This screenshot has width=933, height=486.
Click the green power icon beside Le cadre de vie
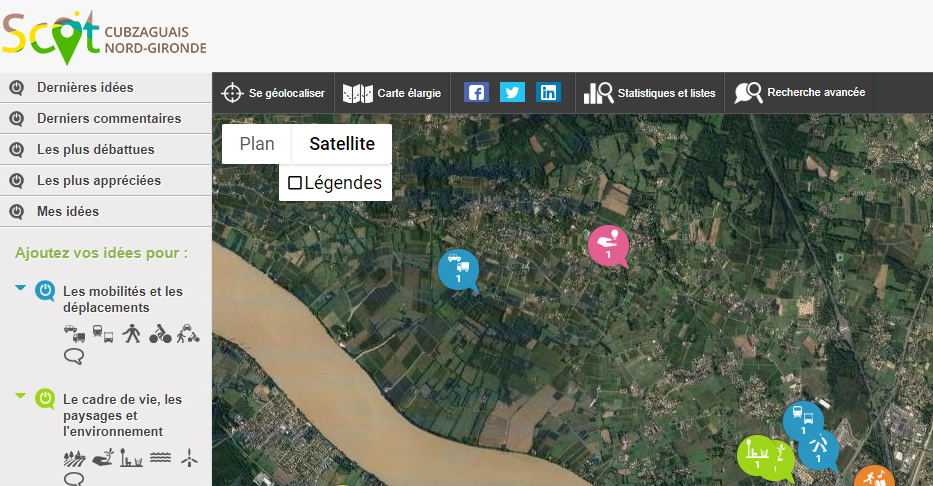tap(45, 399)
